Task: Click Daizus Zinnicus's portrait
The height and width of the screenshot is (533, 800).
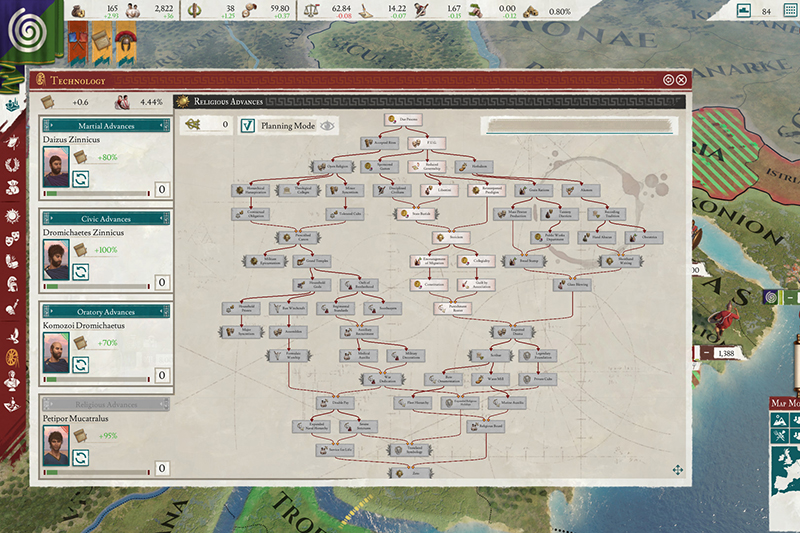Action: click(x=56, y=167)
